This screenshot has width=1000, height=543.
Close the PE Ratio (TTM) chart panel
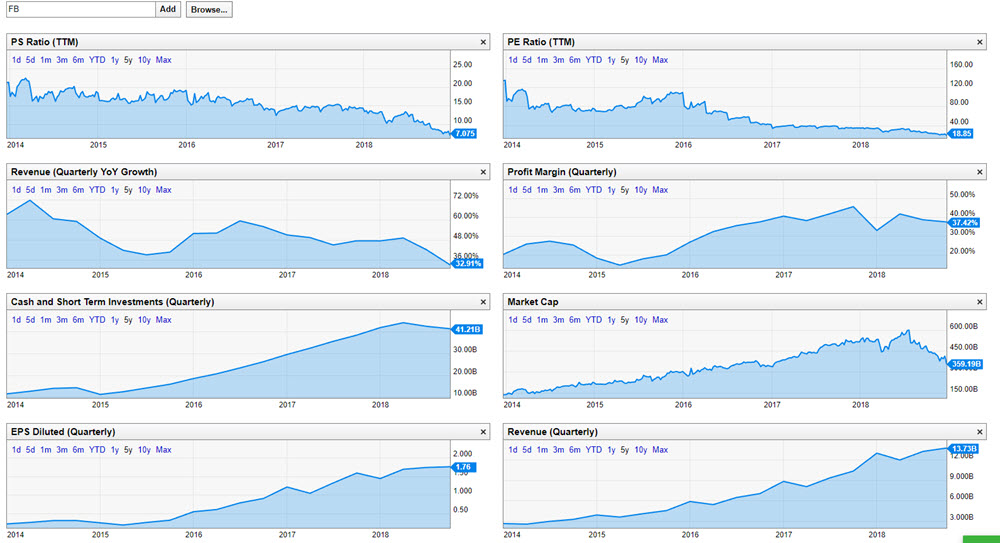pos(980,42)
